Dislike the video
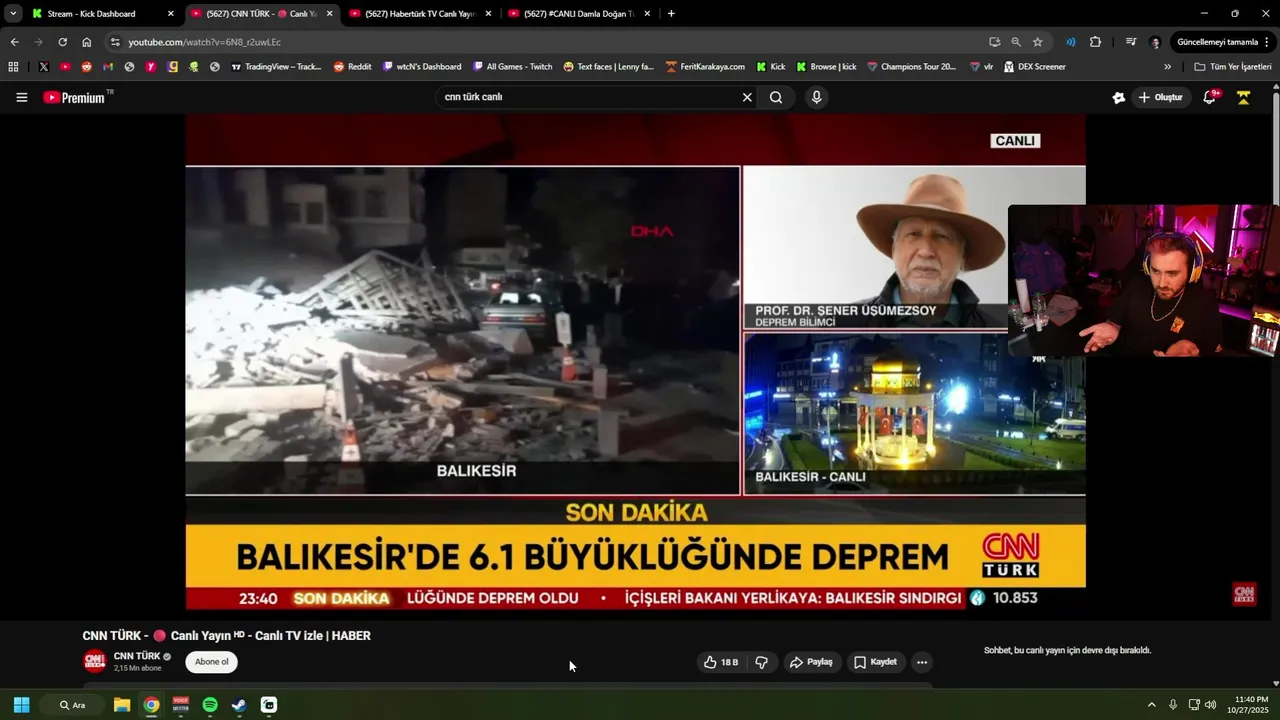This screenshot has height=720, width=1280. [762, 662]
